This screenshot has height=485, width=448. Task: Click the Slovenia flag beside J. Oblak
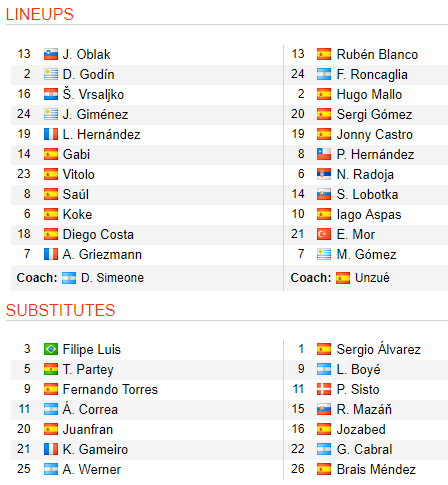coord(51,54)
